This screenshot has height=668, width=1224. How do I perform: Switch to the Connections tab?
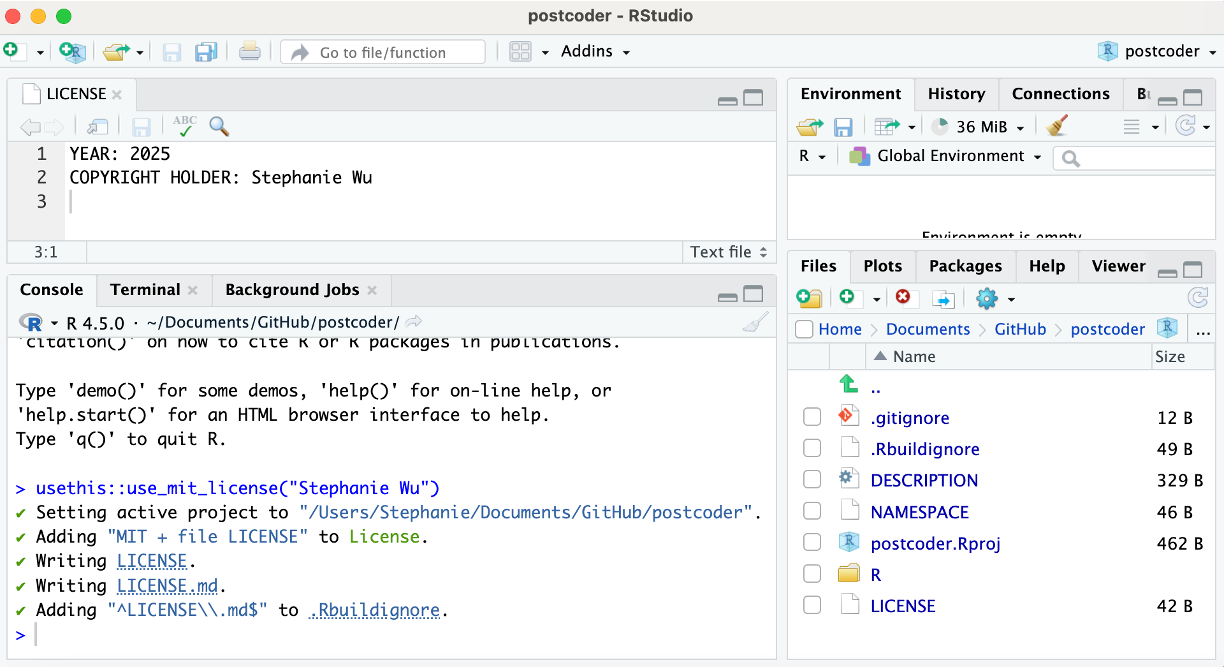point(1060,94)
